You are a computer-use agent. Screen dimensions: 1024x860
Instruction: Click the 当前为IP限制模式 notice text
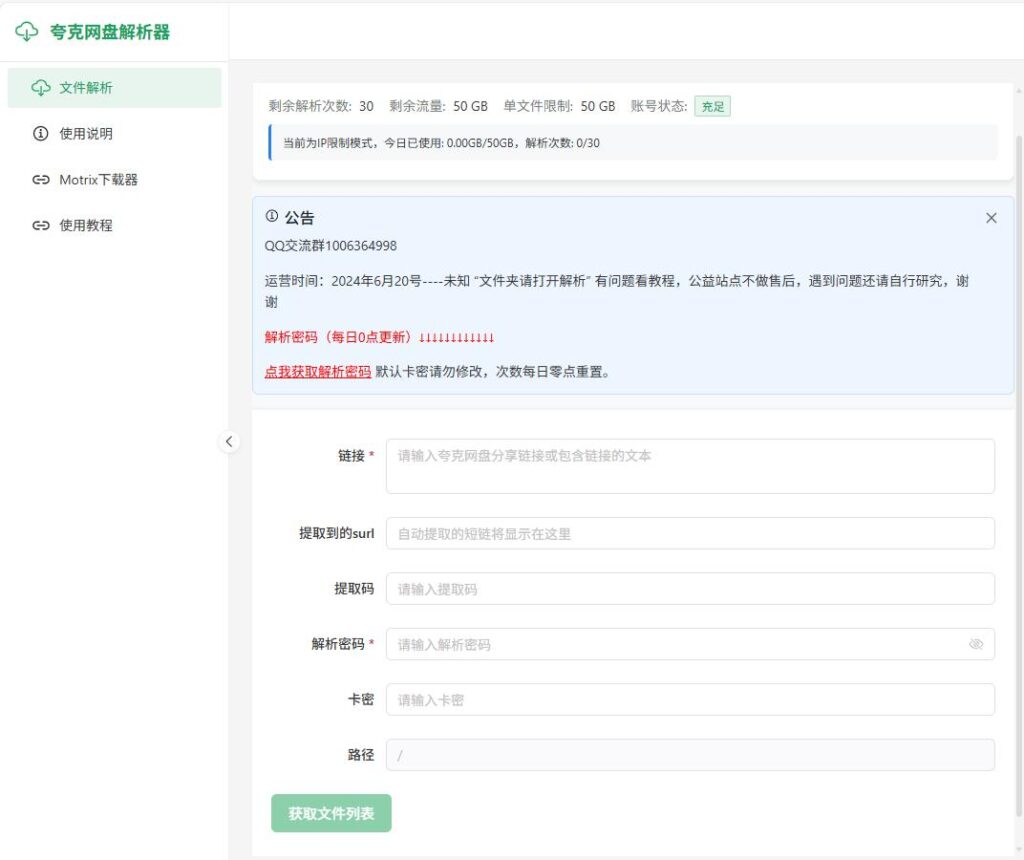441,143
